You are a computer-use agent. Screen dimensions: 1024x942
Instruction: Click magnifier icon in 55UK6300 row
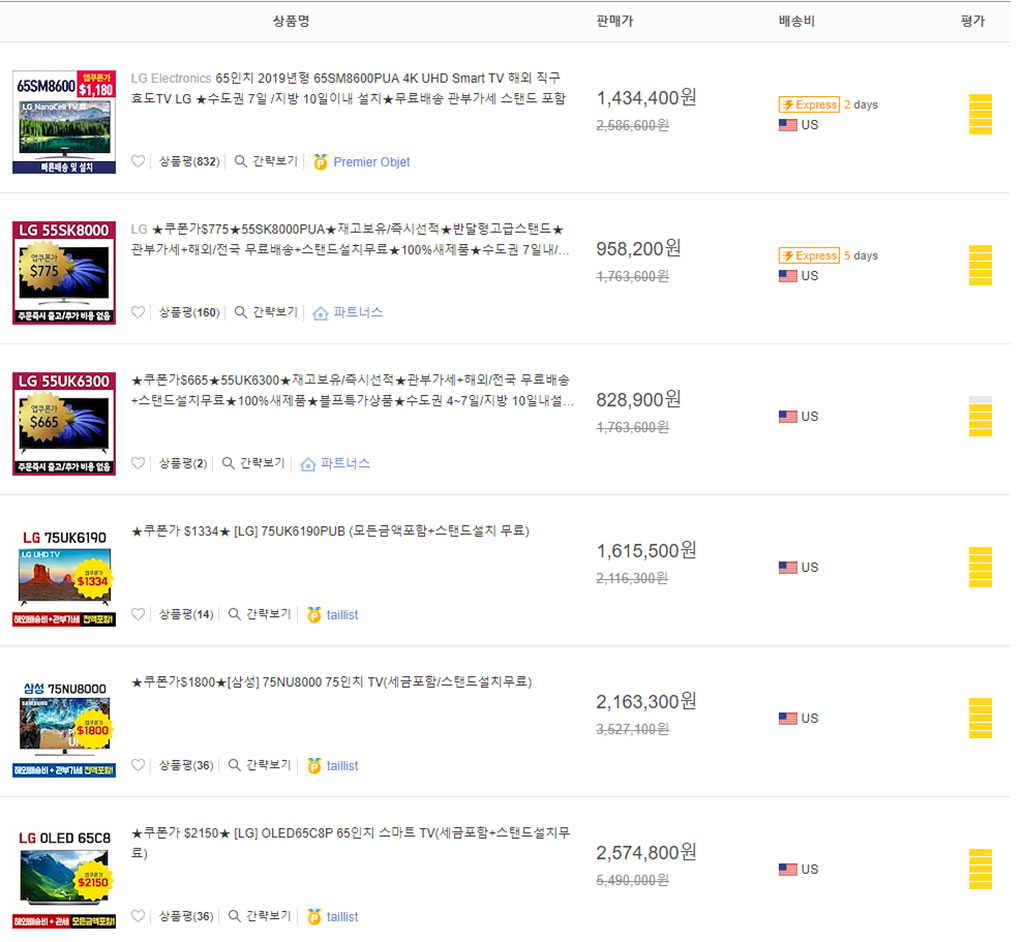(x=228, y=463)
